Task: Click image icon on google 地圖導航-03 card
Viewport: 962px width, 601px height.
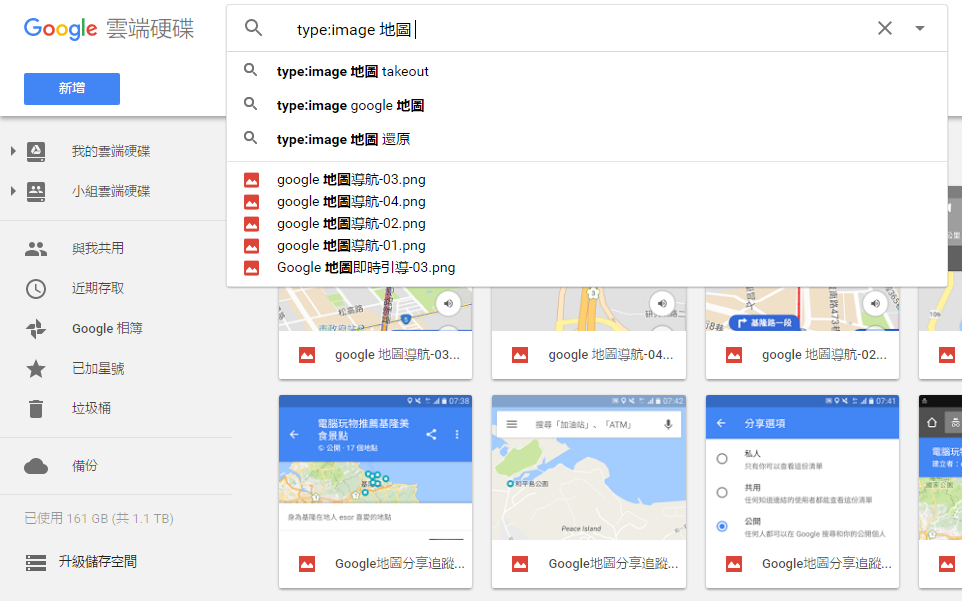Action: pos(307,355)
